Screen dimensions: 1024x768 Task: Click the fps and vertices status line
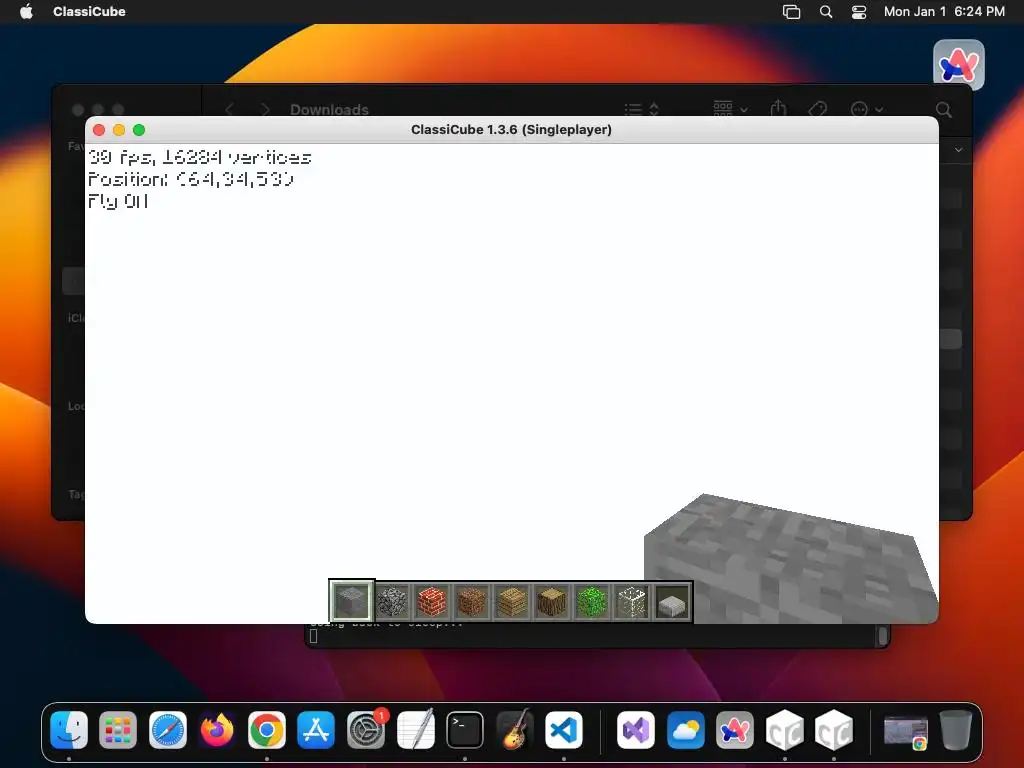pos(200,157)
